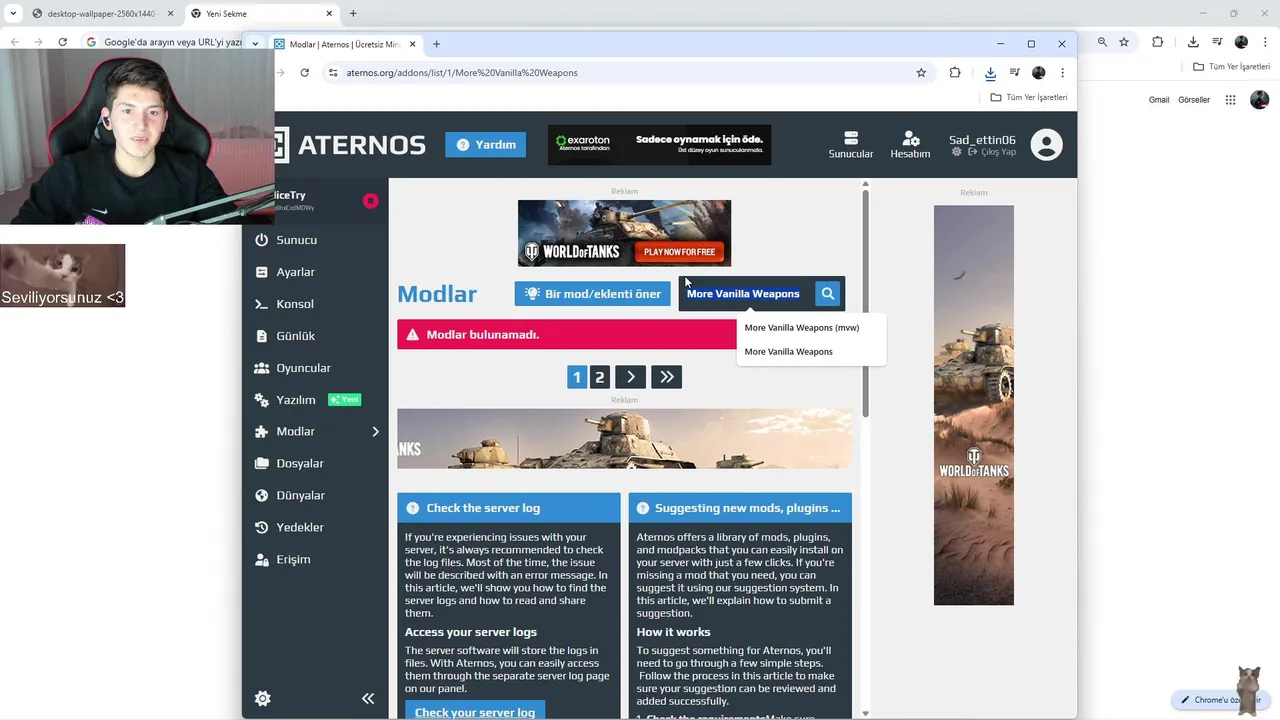Open downloads icon in Aternos window
Screen dimensions: 1280x720
pos(990,73)
